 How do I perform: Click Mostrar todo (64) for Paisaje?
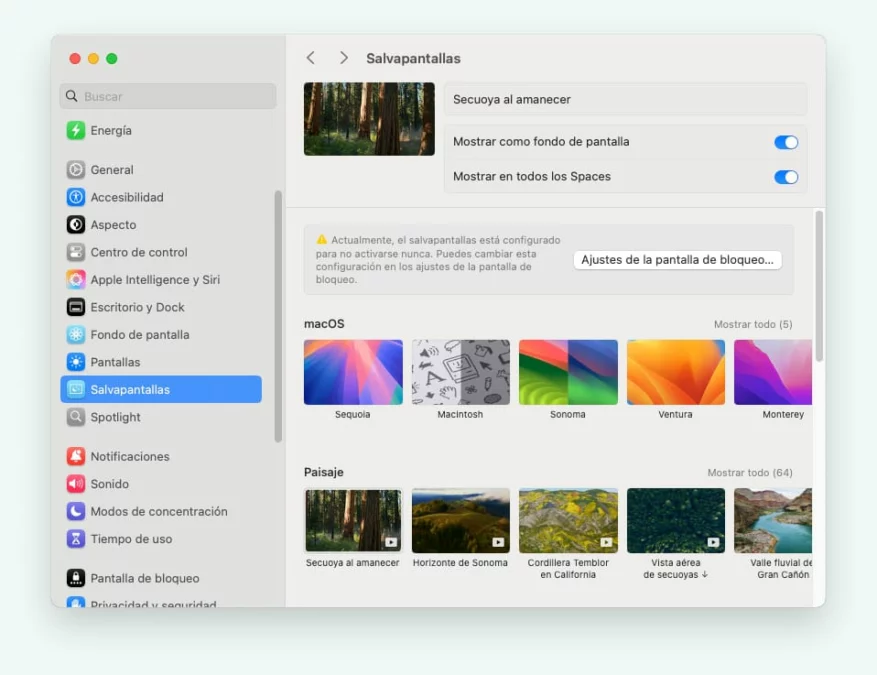[749, 473]
